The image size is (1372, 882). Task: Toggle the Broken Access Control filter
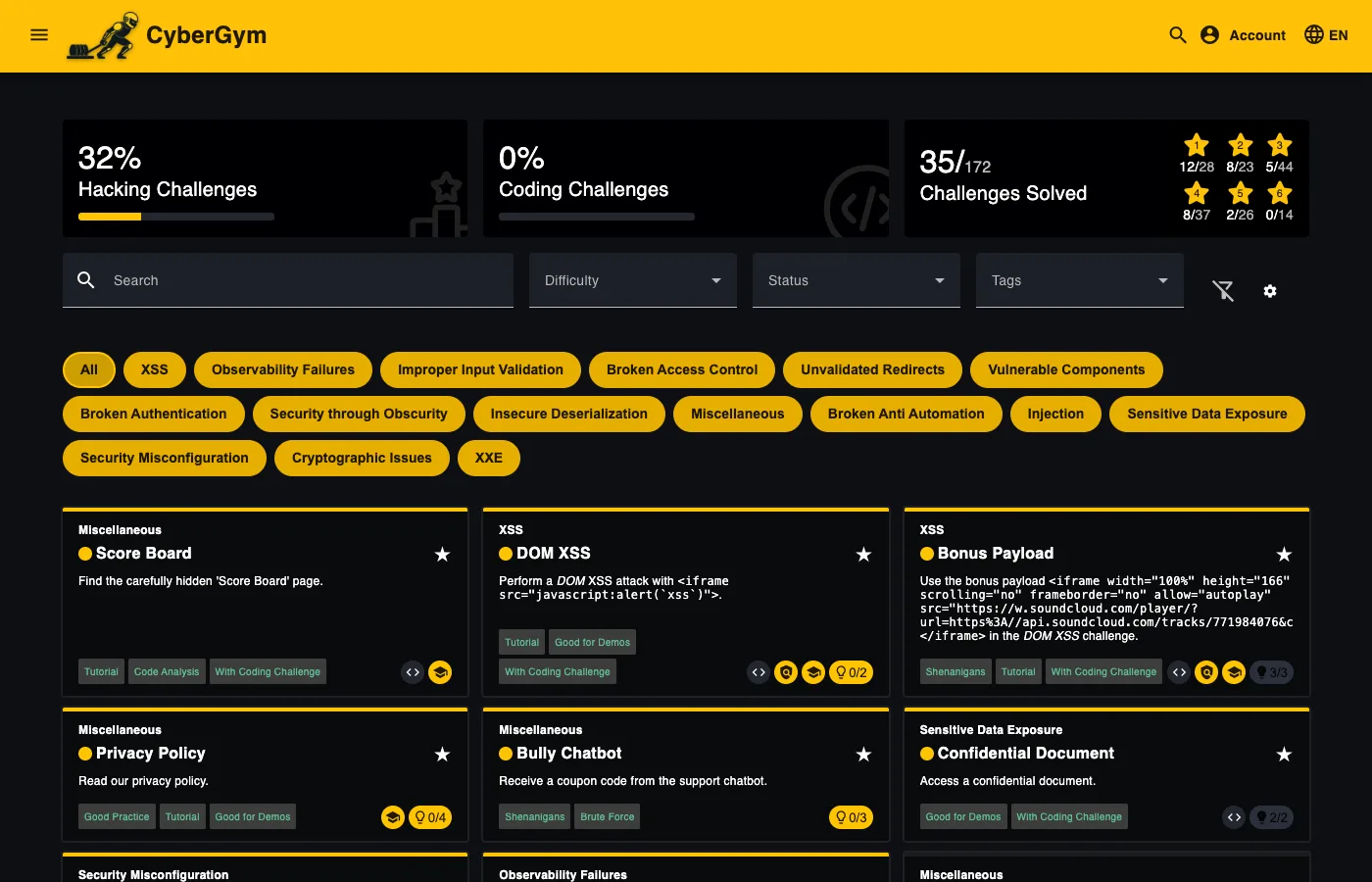coord(682,369)
